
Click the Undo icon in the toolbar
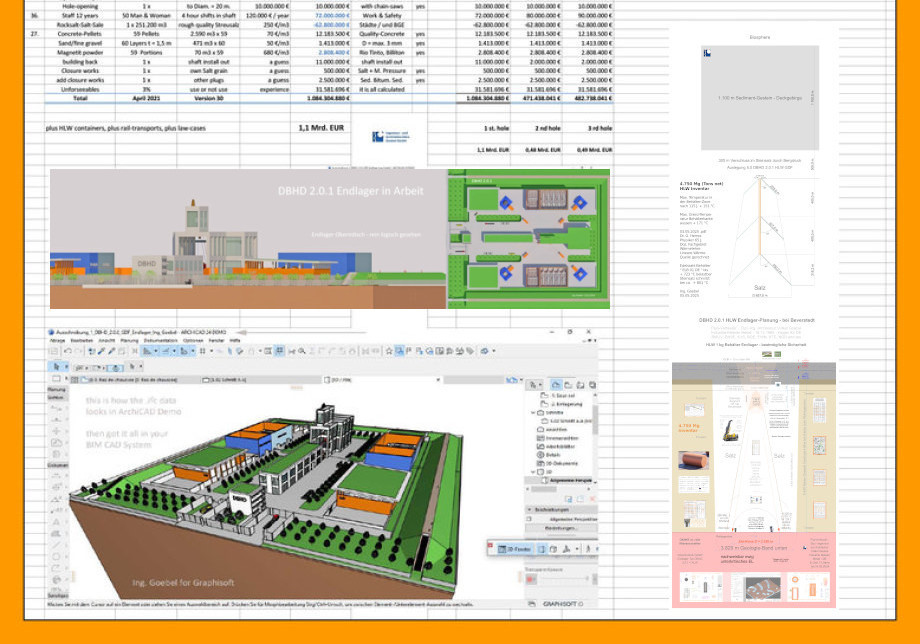(68, 351)
